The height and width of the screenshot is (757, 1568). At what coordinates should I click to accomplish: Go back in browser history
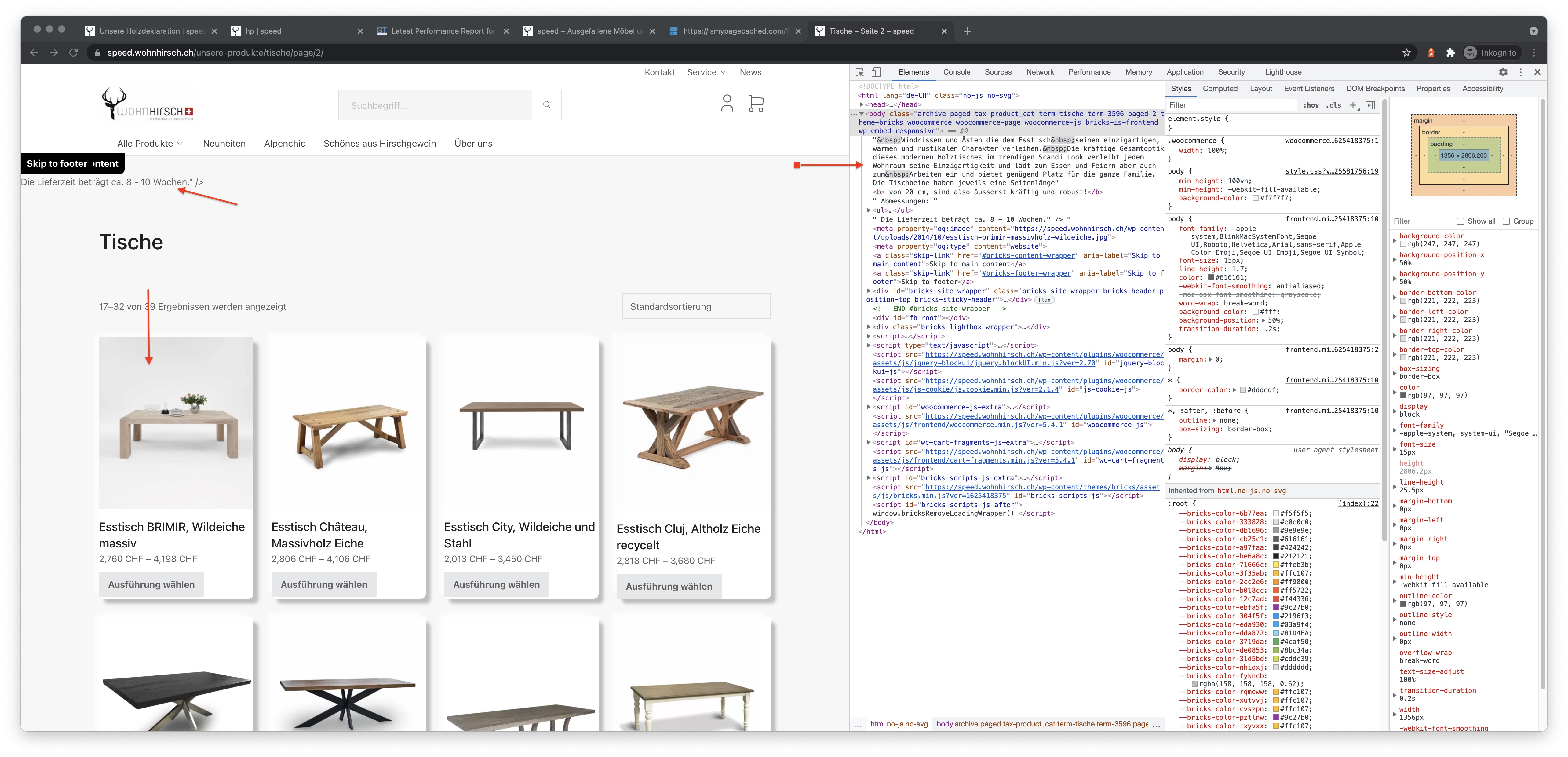pos(34,52)
